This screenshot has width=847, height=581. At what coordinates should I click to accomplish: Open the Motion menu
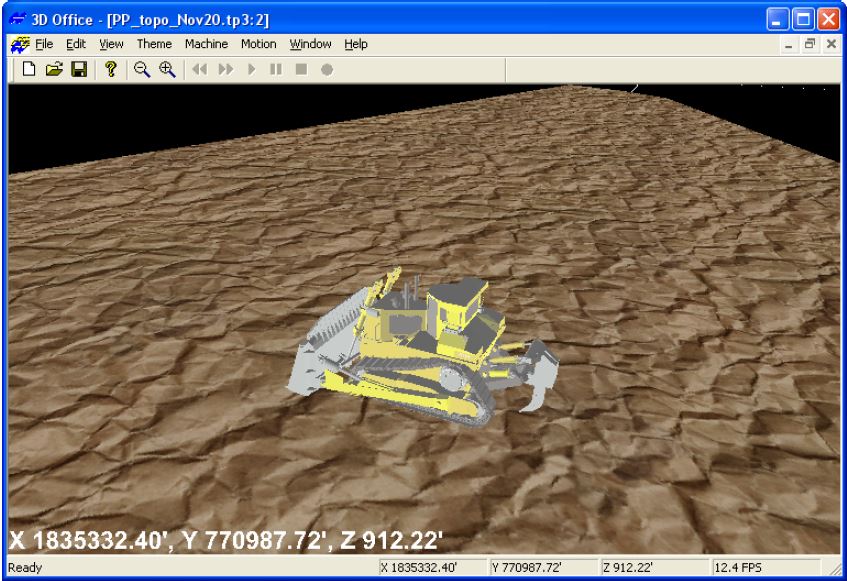[x=258, y=44]
